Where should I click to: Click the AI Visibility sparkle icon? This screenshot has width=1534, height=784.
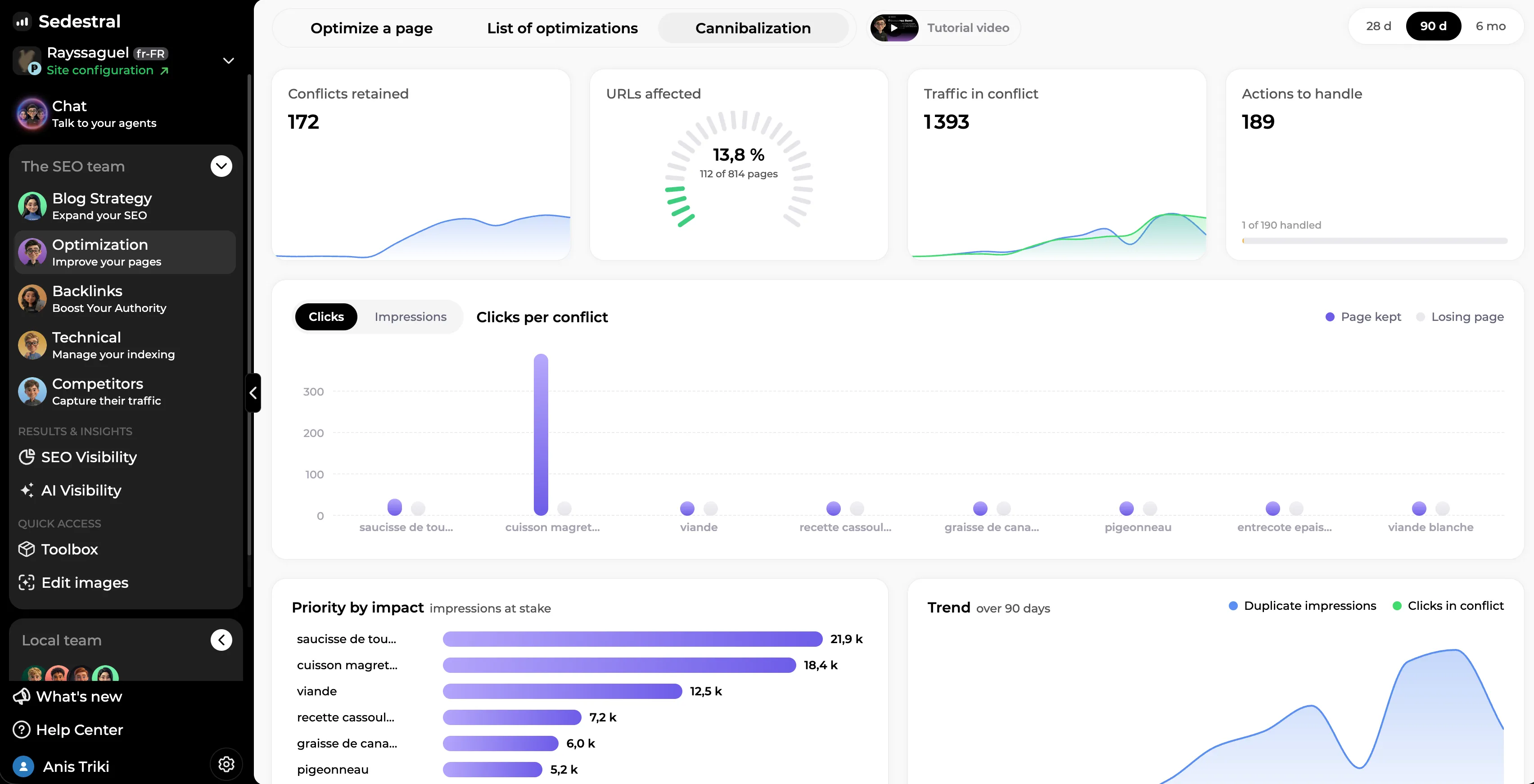tap(27, 491)
